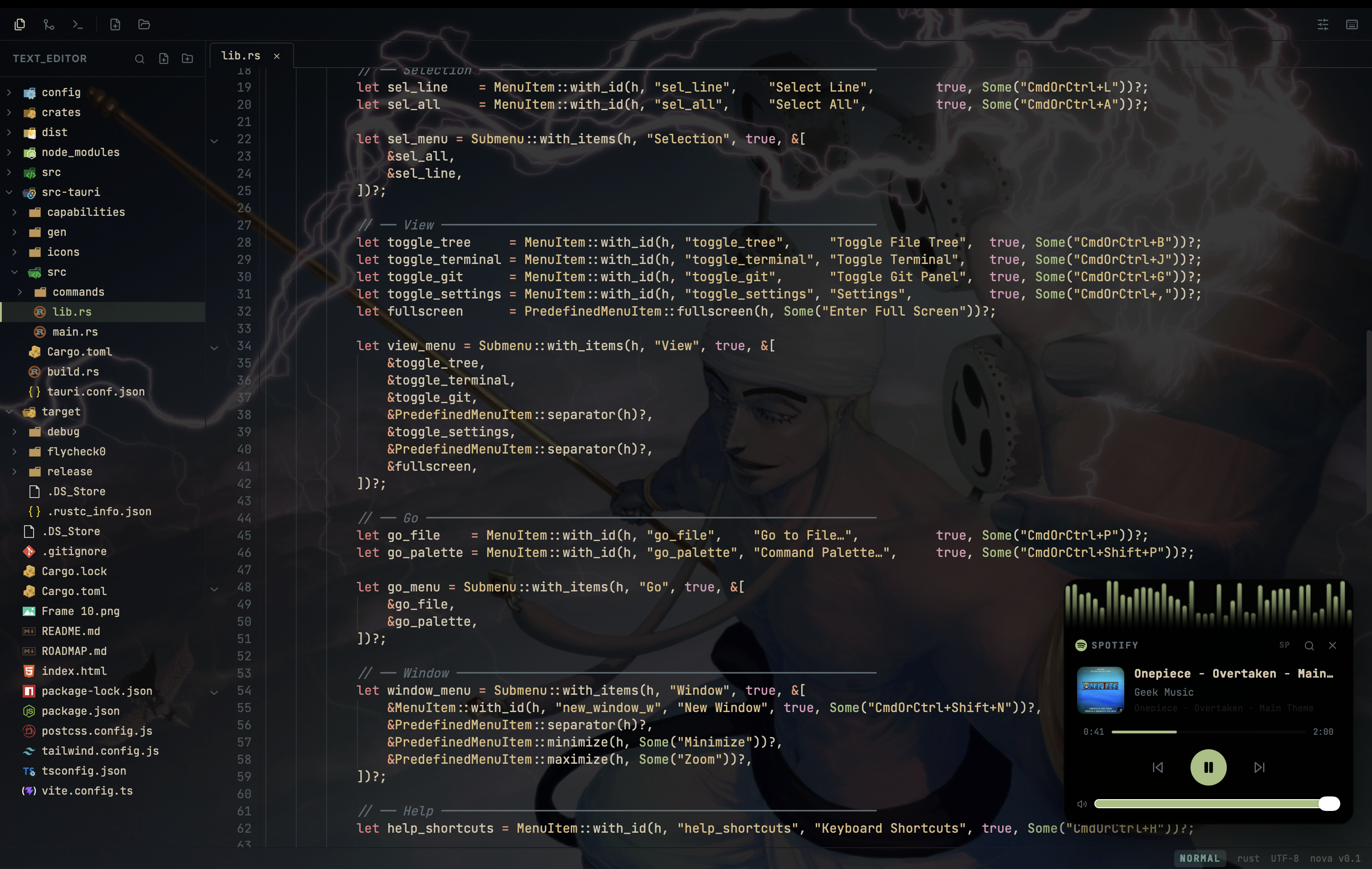Click the Onepiece album art thumbnail
Screen dimensions: 1372x869
tap(1100, 689)
